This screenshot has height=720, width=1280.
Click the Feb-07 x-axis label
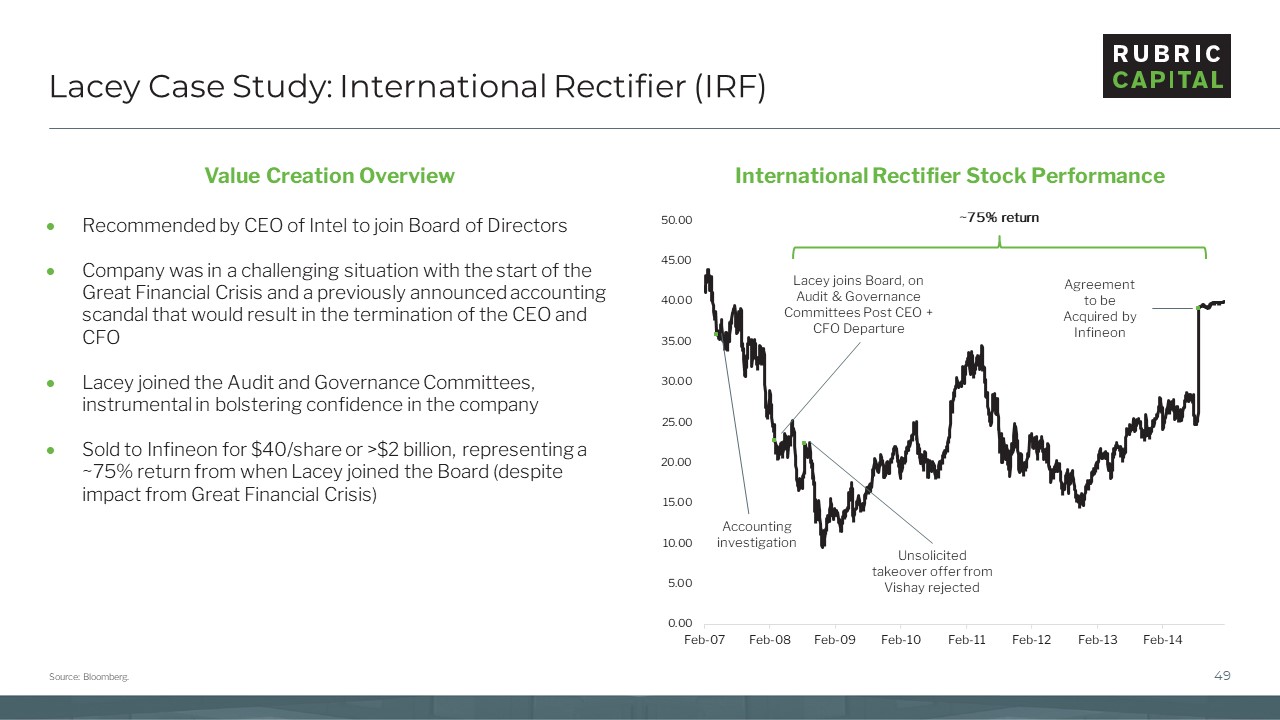point(704,640)
